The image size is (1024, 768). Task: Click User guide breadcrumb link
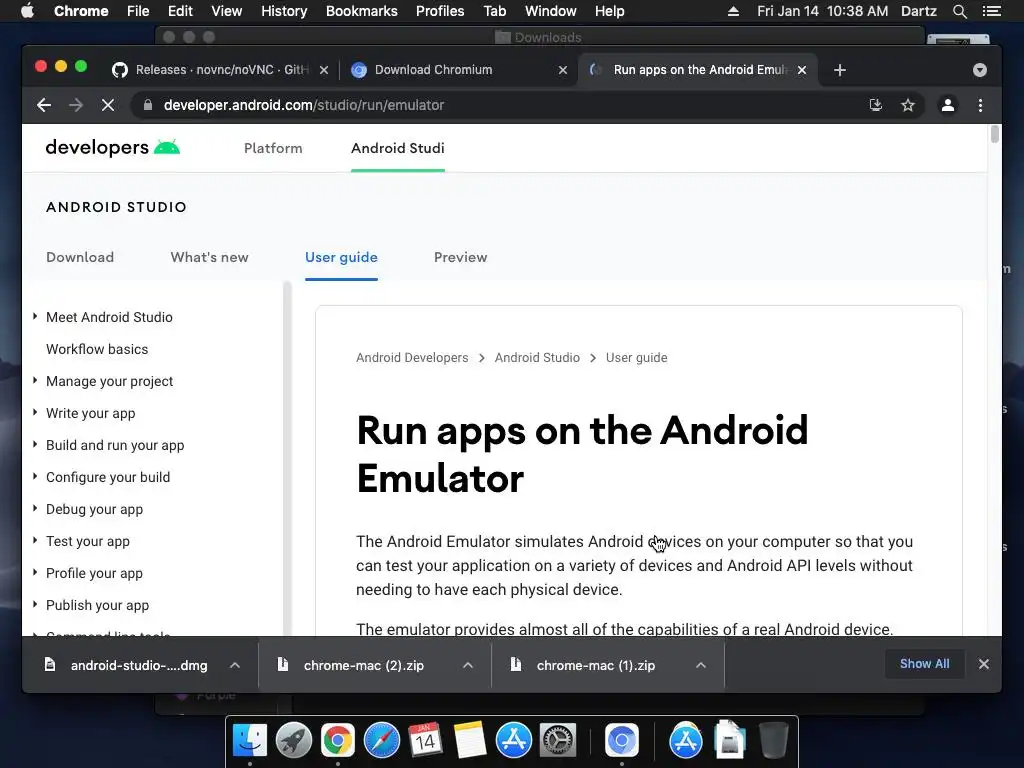637,358
